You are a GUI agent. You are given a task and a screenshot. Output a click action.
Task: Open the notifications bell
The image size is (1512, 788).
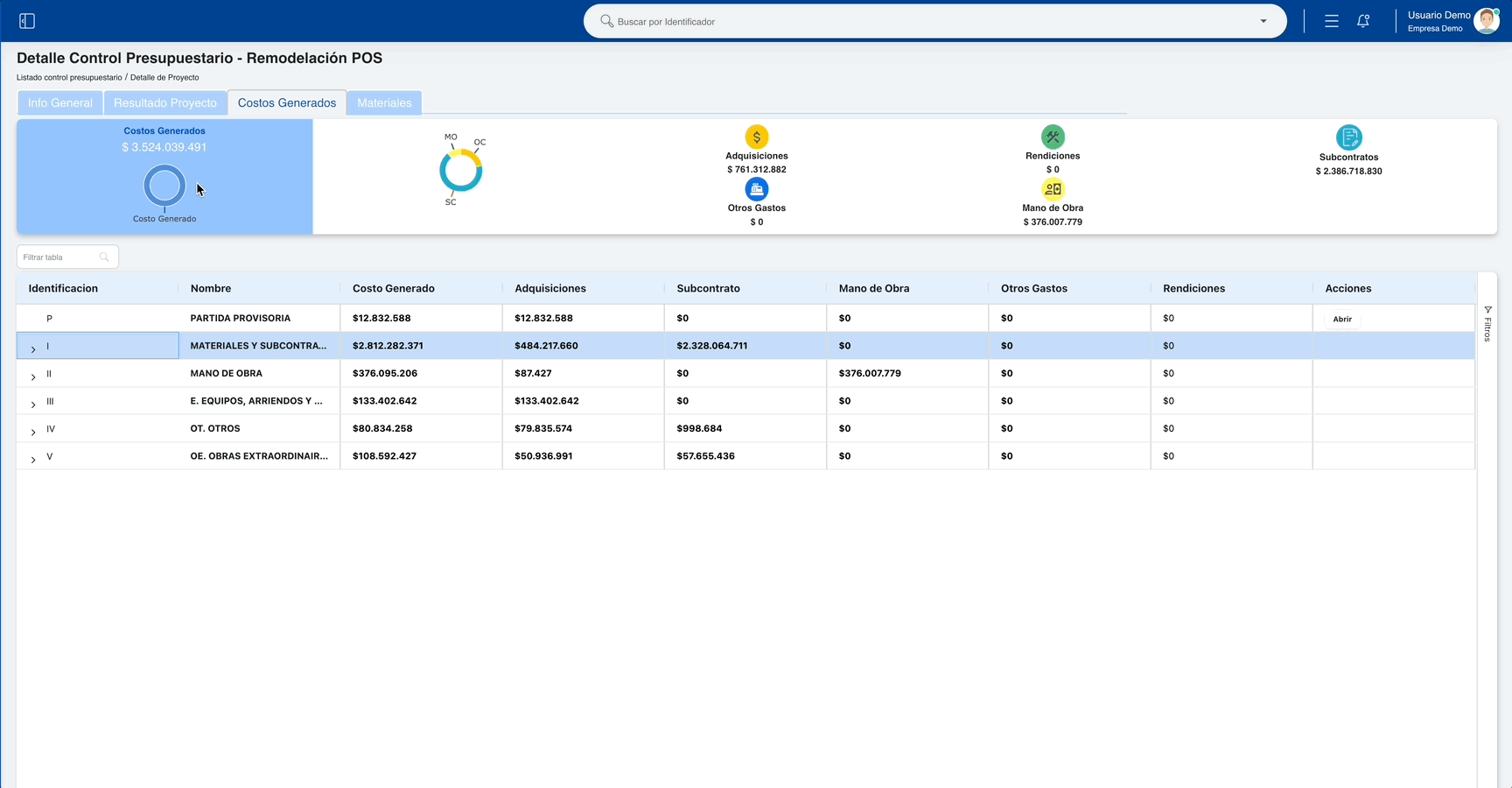[1363, 21]
